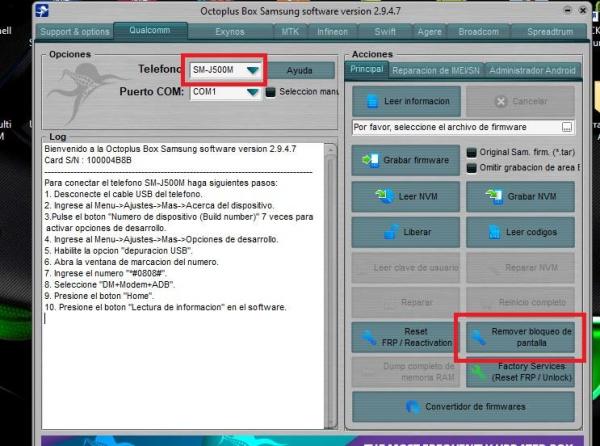Click the Octoplus app icon in title bar
The width and height of the screenshot is (600, 446).
(42, 10)
